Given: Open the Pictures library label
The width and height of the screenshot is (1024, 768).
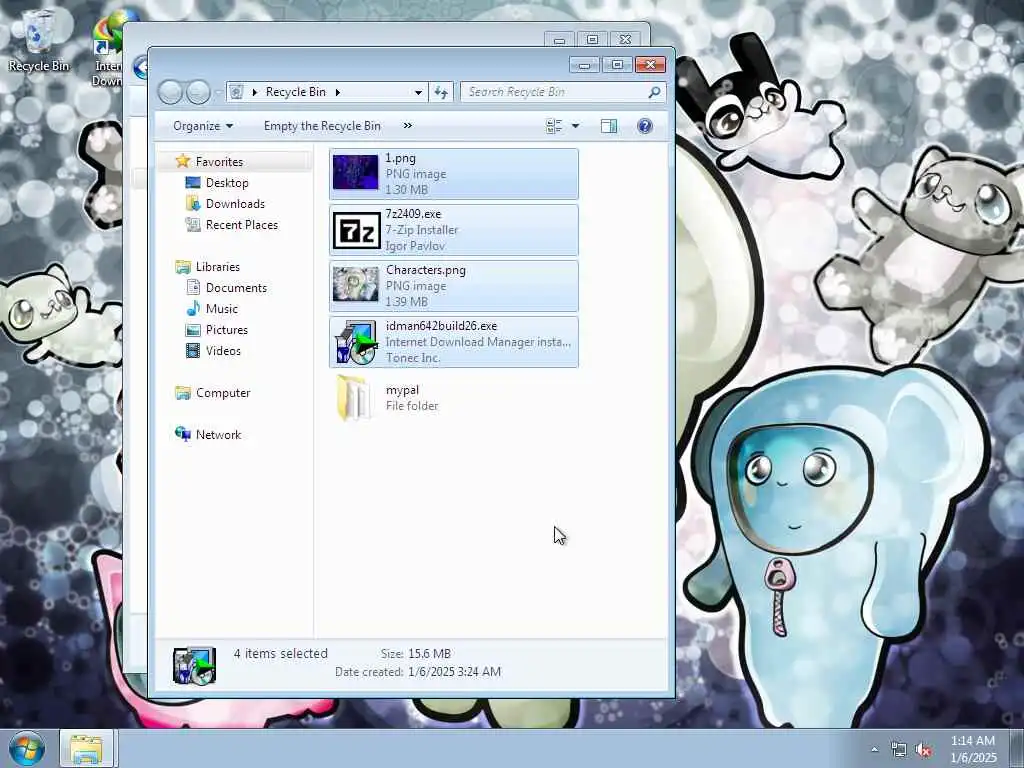Looking at the screenshot, I should 227,330.
